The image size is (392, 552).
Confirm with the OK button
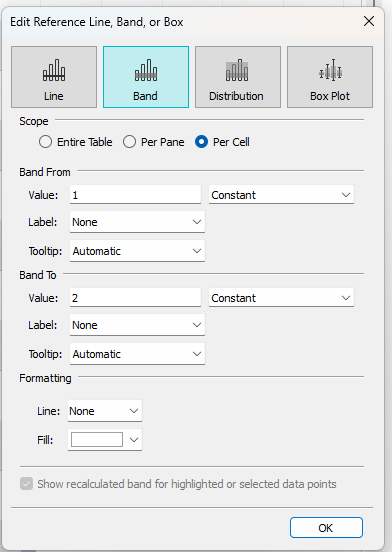coord(326,527)
